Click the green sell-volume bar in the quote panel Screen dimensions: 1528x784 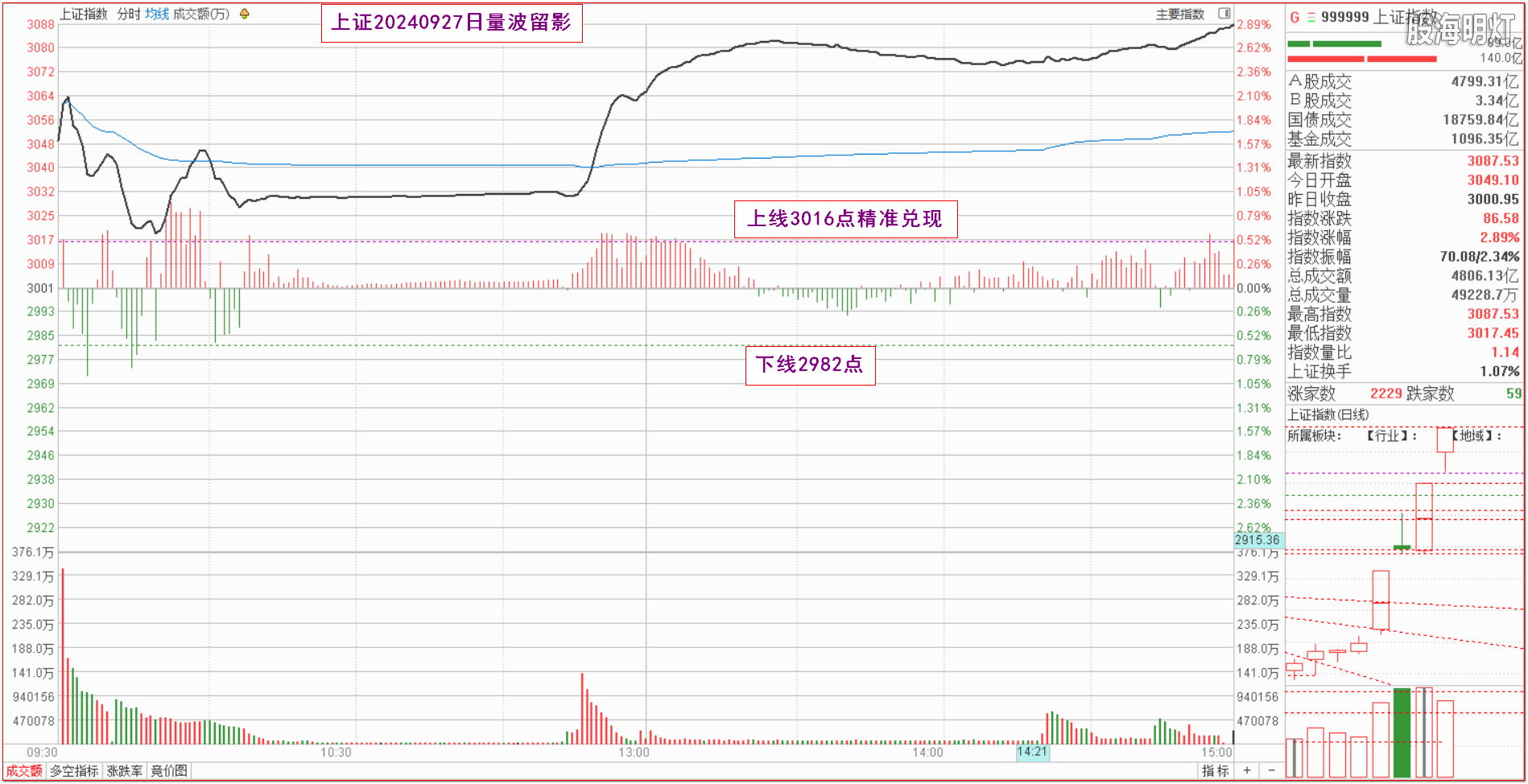coord(1334,43)
